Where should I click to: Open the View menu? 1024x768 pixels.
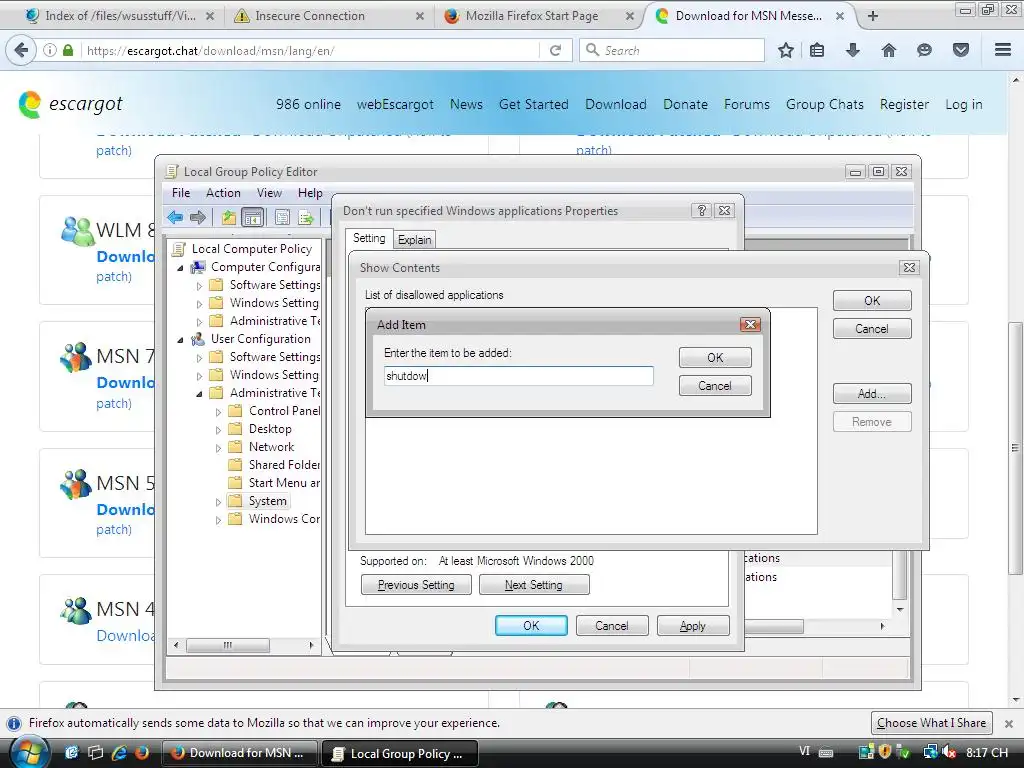(269, 193)
